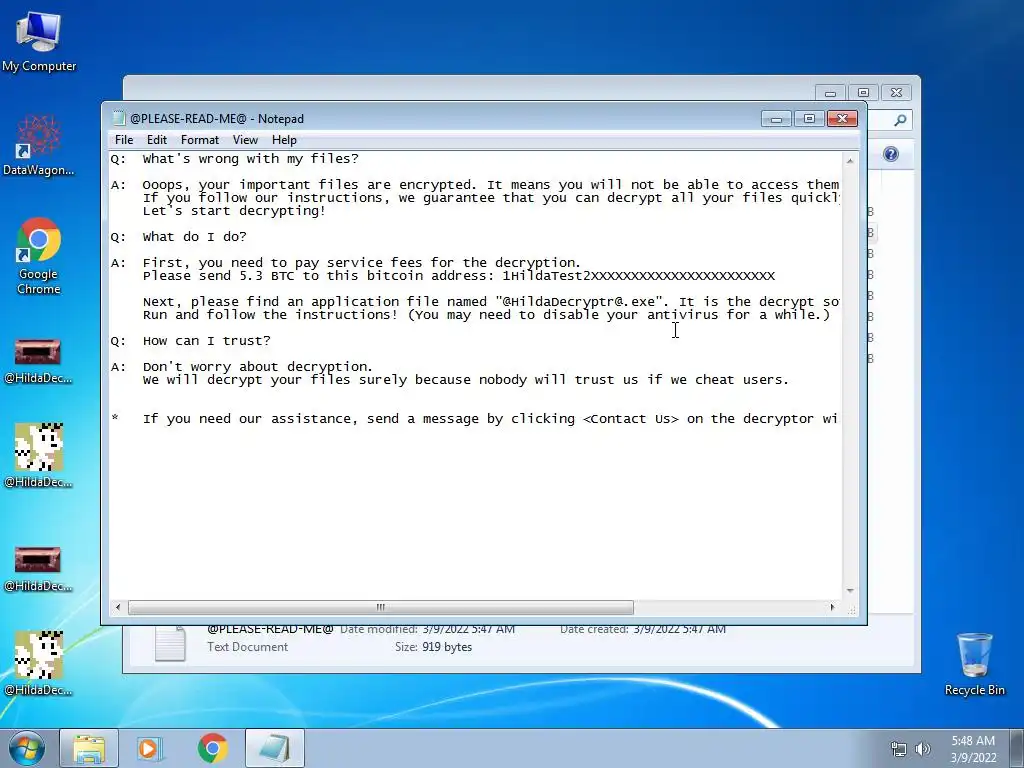Maximize the background Explorer window
The image size is (1024, 768).
(863, 93)
